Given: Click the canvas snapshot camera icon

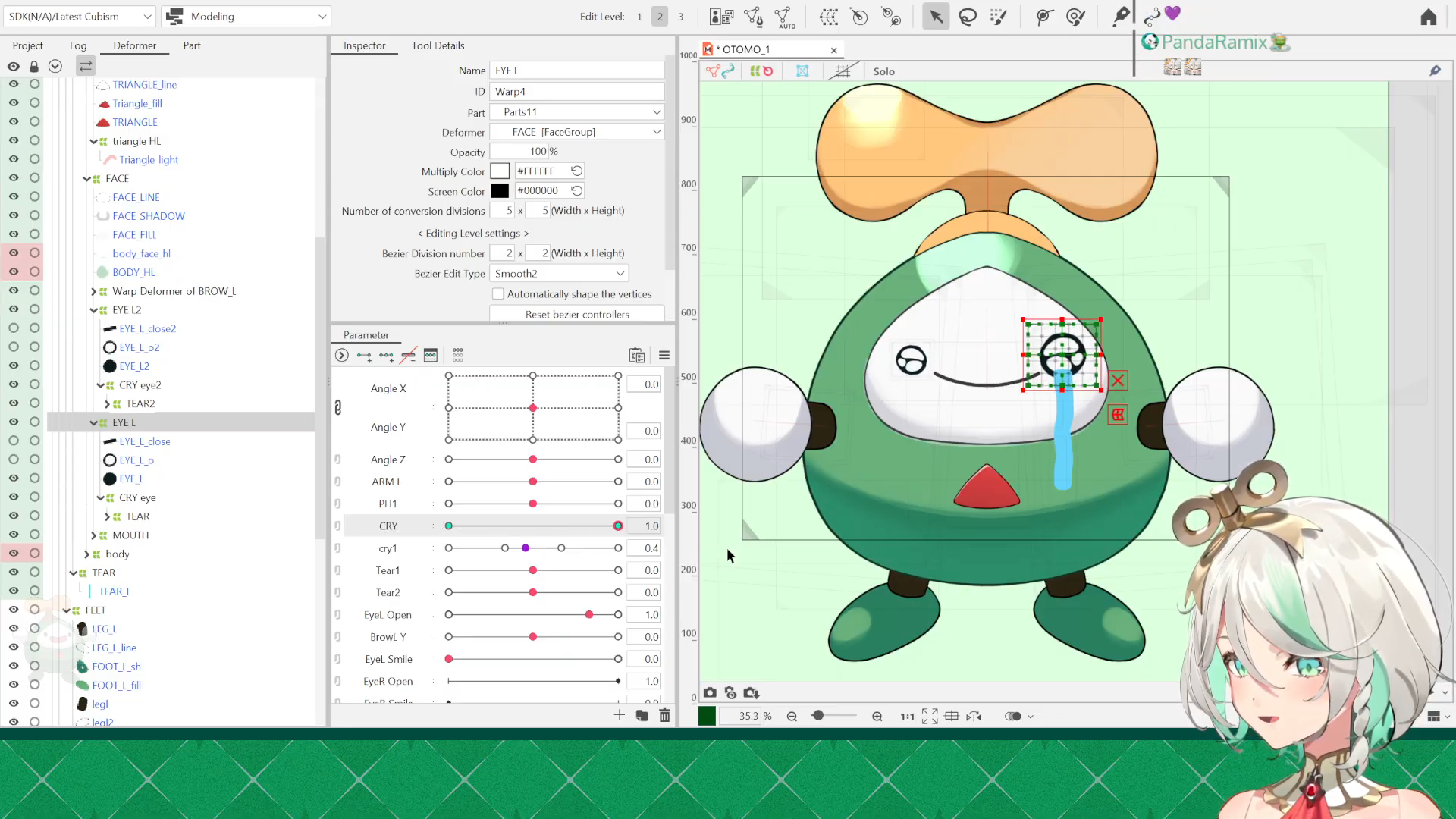Looking at the screenshot, I should click(x=710, y=692).
